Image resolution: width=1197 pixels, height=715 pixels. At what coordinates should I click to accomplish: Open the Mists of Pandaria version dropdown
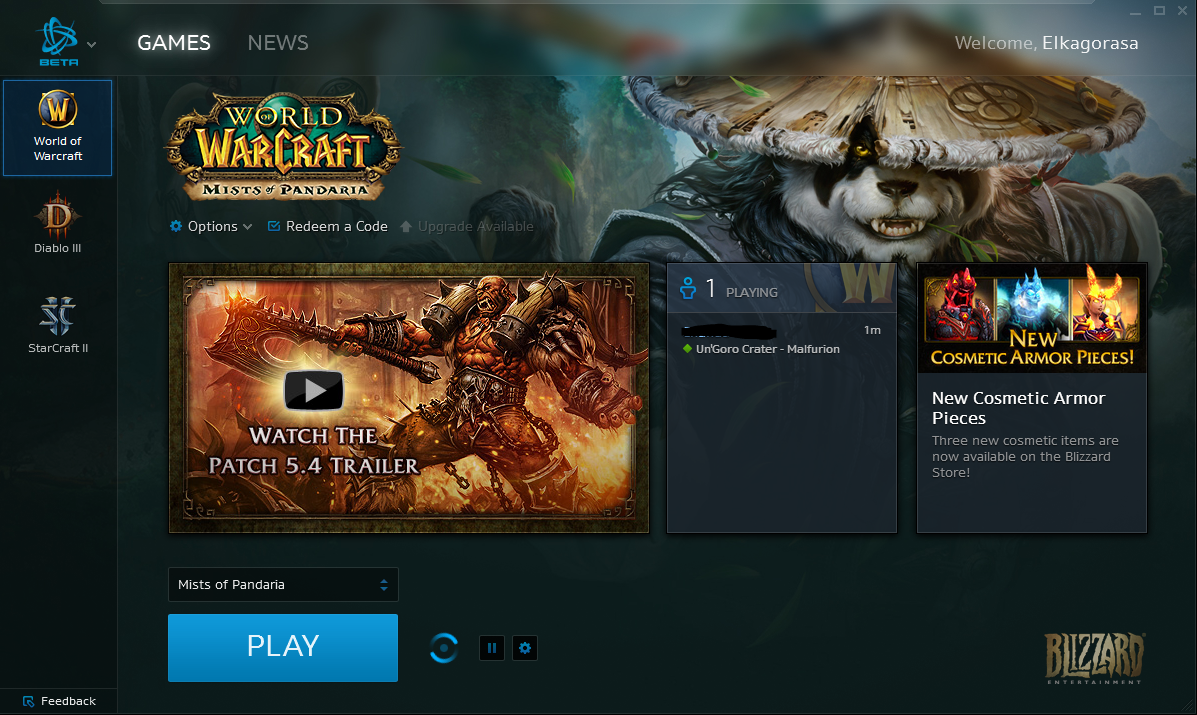tap(283, 584)
